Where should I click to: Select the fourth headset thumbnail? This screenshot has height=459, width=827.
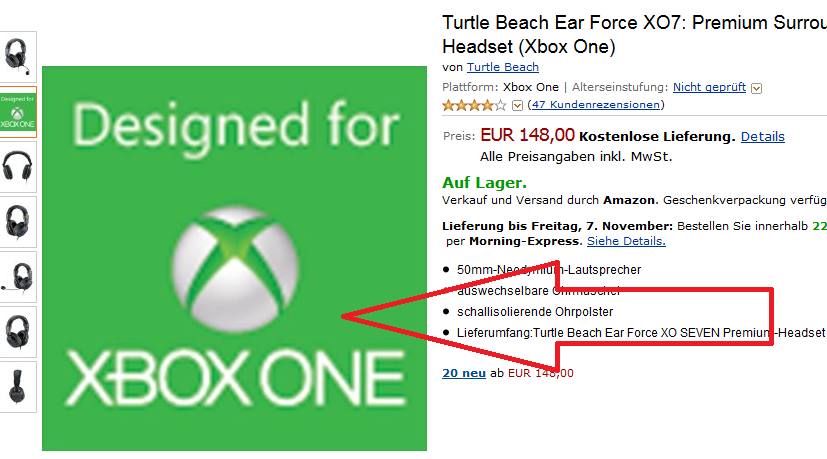[19, 221]
